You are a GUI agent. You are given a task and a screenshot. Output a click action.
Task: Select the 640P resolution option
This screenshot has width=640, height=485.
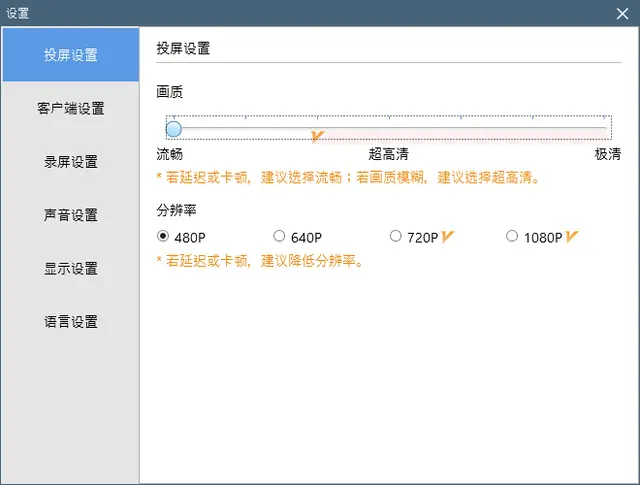click(x=279, y=236)
